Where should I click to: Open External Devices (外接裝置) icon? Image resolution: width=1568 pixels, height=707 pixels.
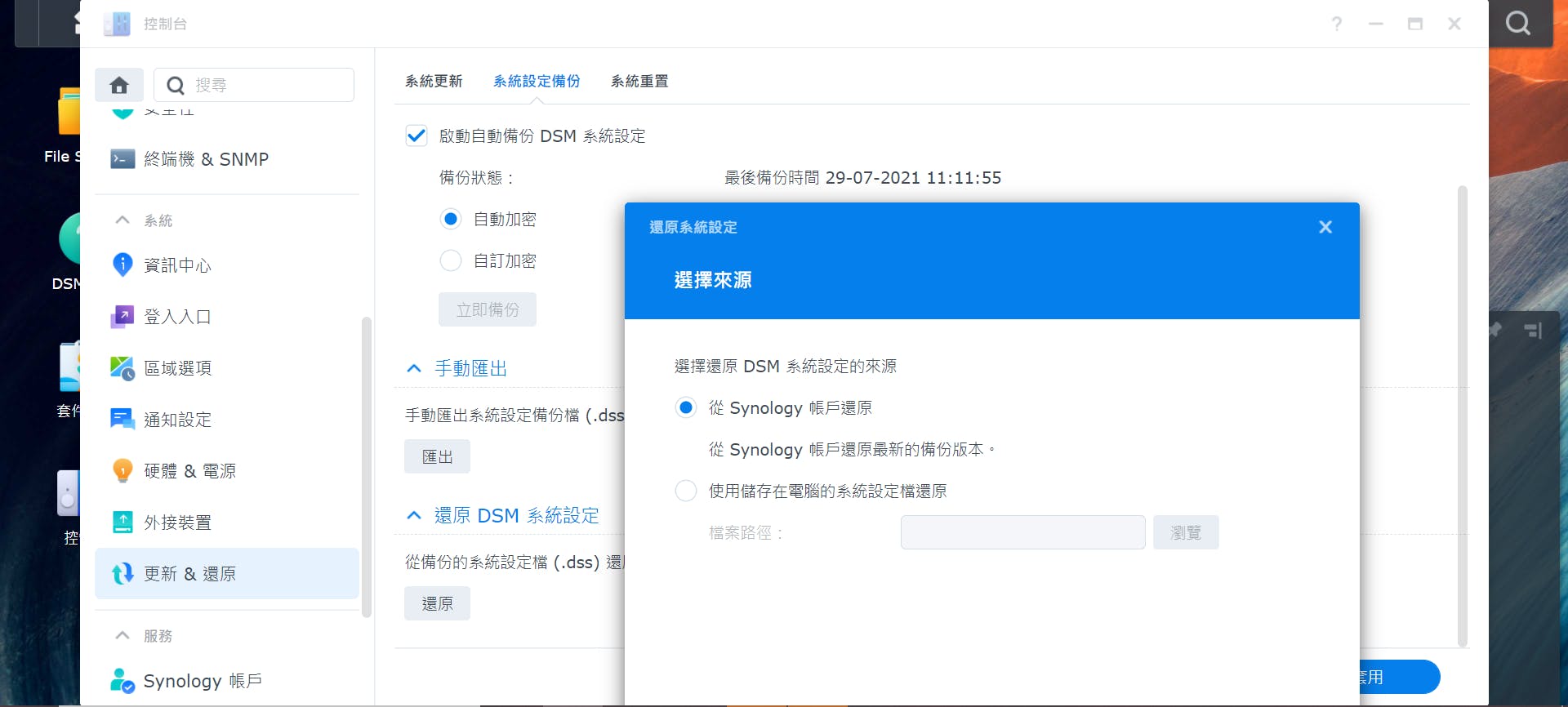click(x=122, y=522)
